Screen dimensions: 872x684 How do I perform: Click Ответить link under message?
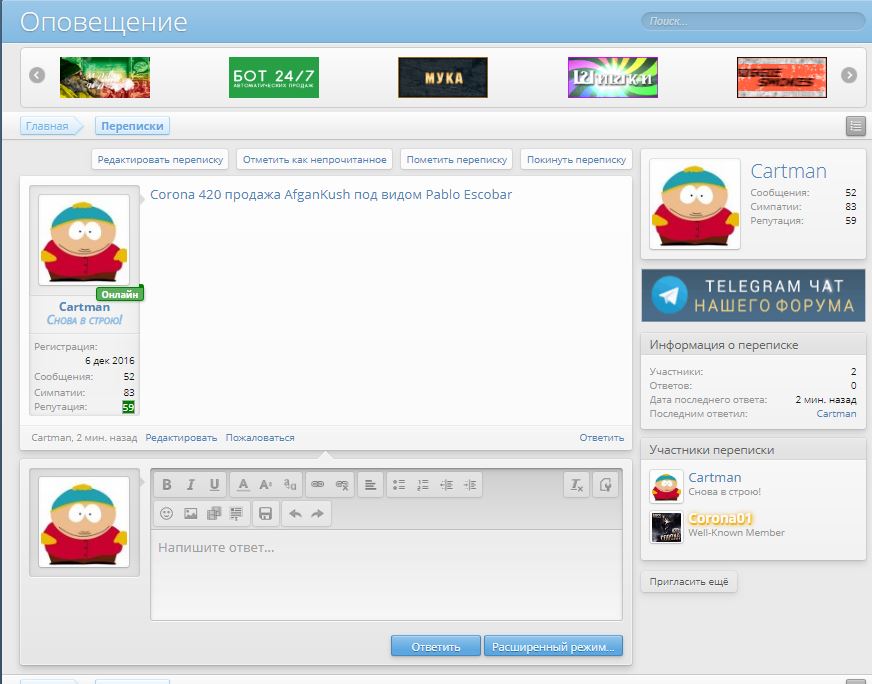601,438
